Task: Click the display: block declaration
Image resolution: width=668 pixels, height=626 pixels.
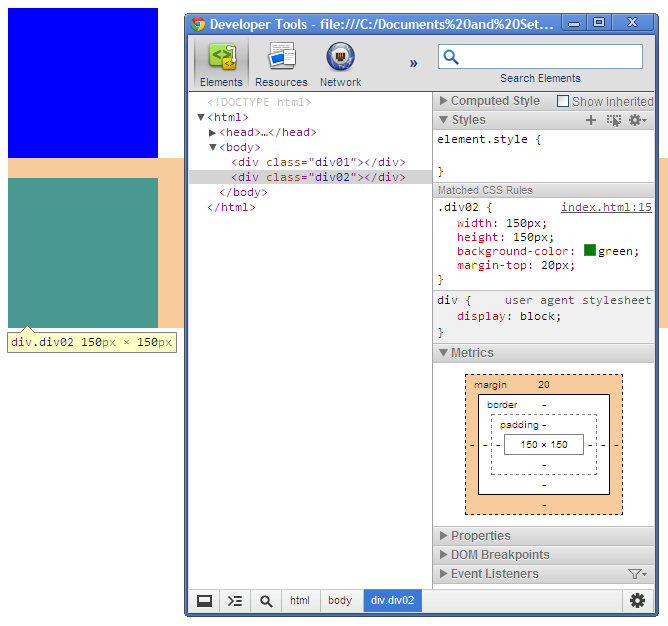Action: coord(509,316)
